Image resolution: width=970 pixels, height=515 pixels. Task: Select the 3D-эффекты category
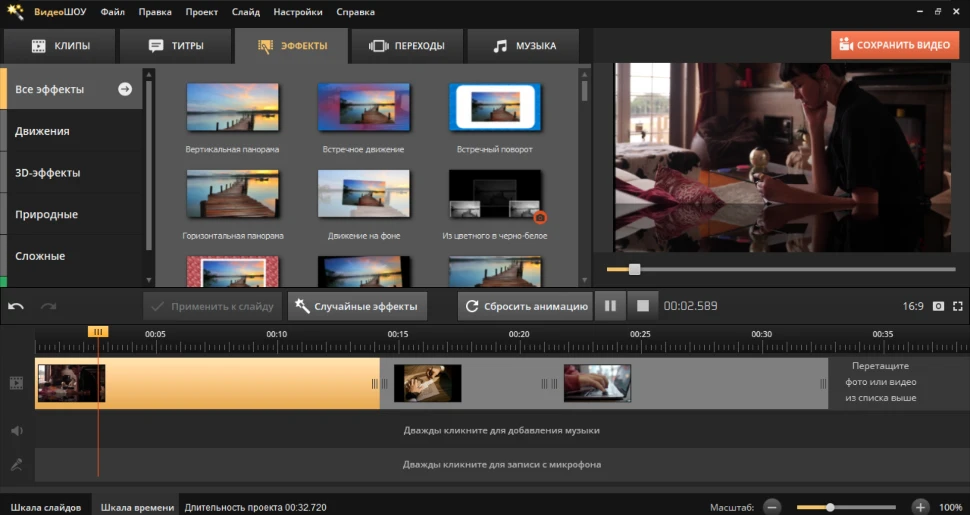71,173
